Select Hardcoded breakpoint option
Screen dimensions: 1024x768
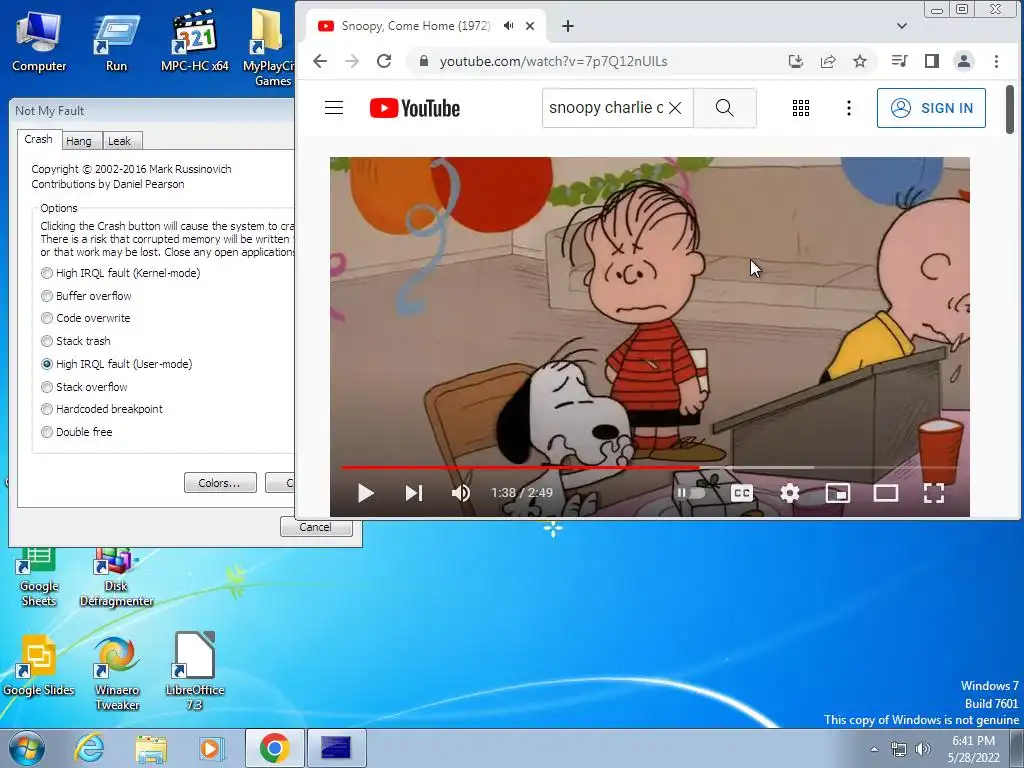(x=102, y=409)
